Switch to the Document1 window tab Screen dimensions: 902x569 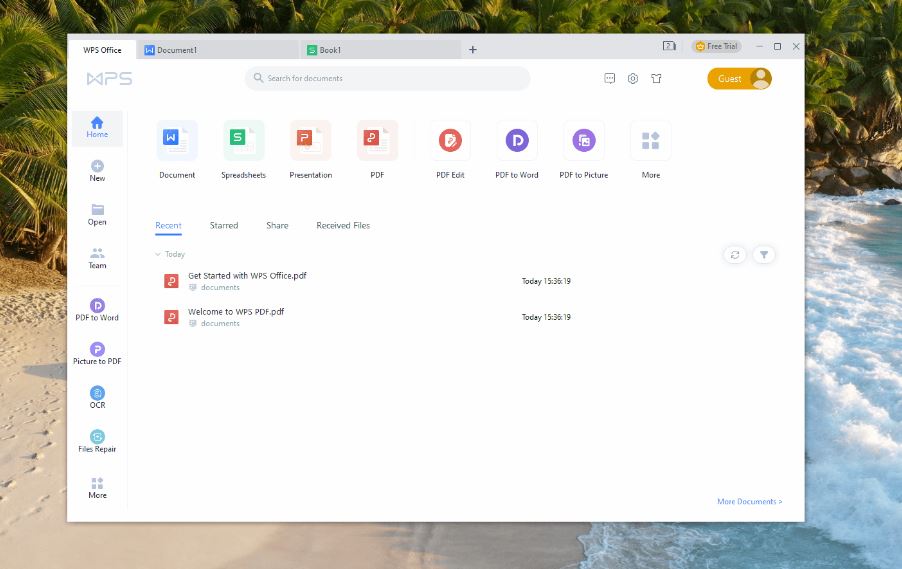click(x=217, y=50)
